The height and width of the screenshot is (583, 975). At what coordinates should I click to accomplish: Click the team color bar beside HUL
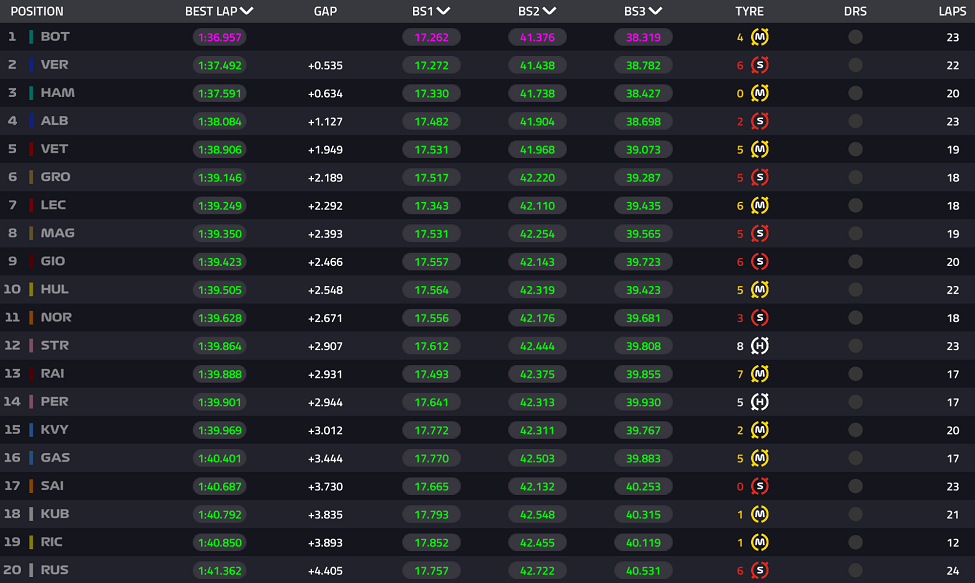32,289
